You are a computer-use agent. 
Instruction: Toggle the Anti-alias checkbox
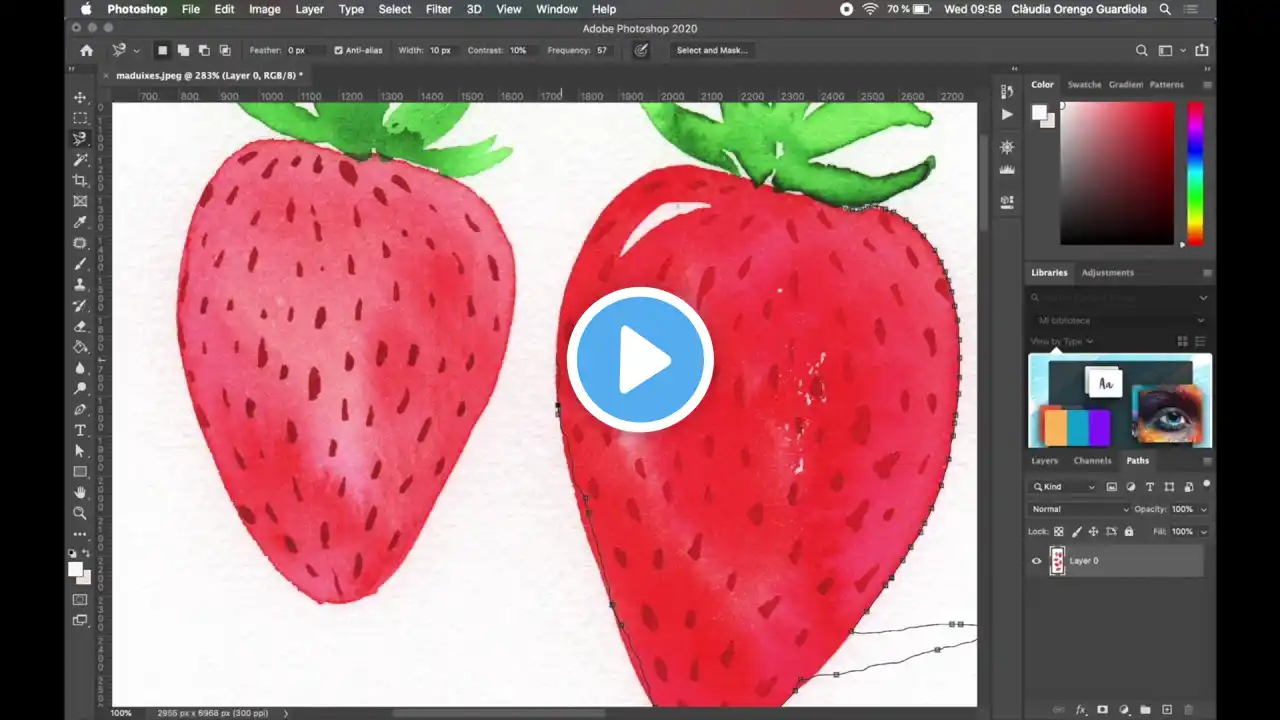coord(339,50)
